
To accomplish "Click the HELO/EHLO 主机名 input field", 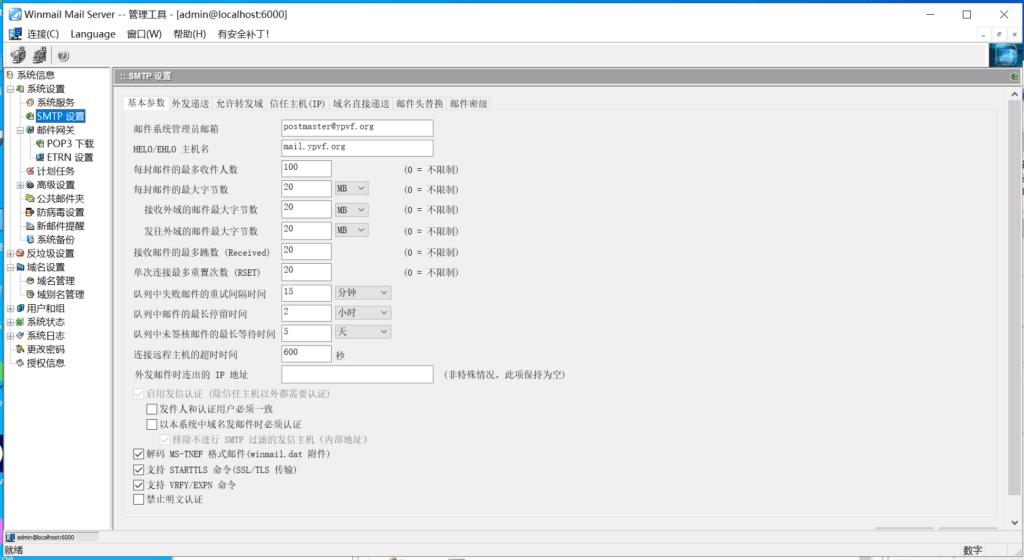I will (357, 148).
